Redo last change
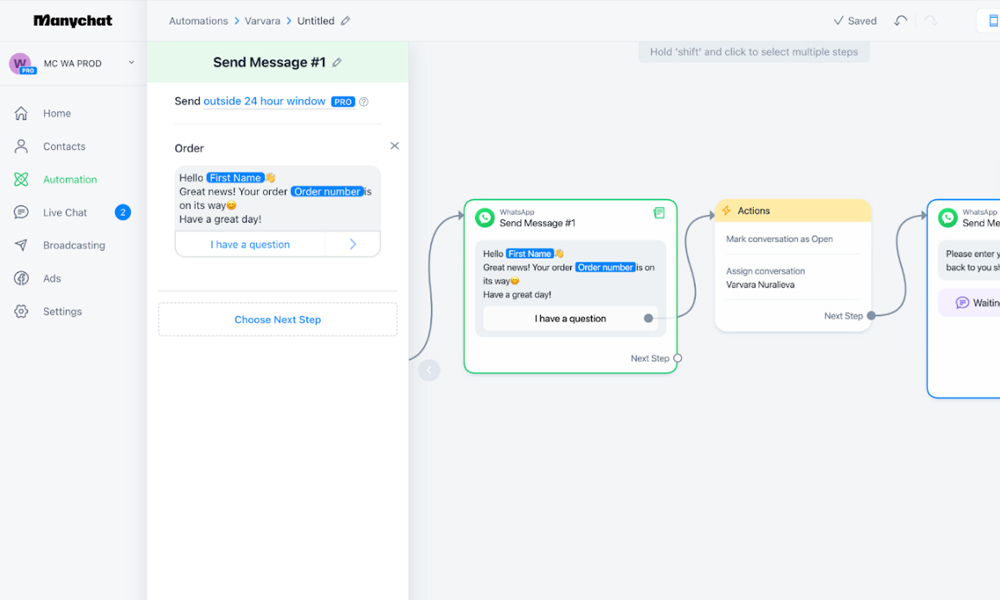Image resolution: width=1000 pixels, height=600 pixels. point(930,20)
